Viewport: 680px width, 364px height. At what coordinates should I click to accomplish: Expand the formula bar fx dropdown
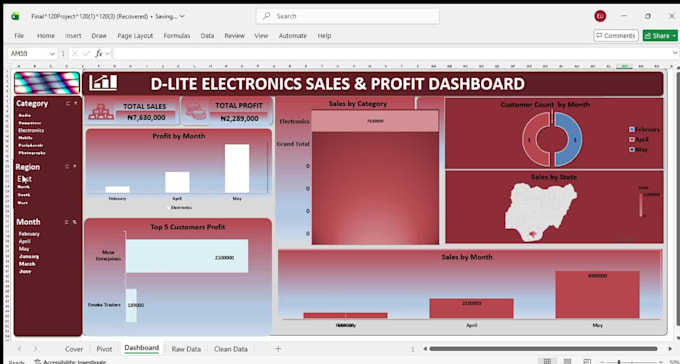107,53
